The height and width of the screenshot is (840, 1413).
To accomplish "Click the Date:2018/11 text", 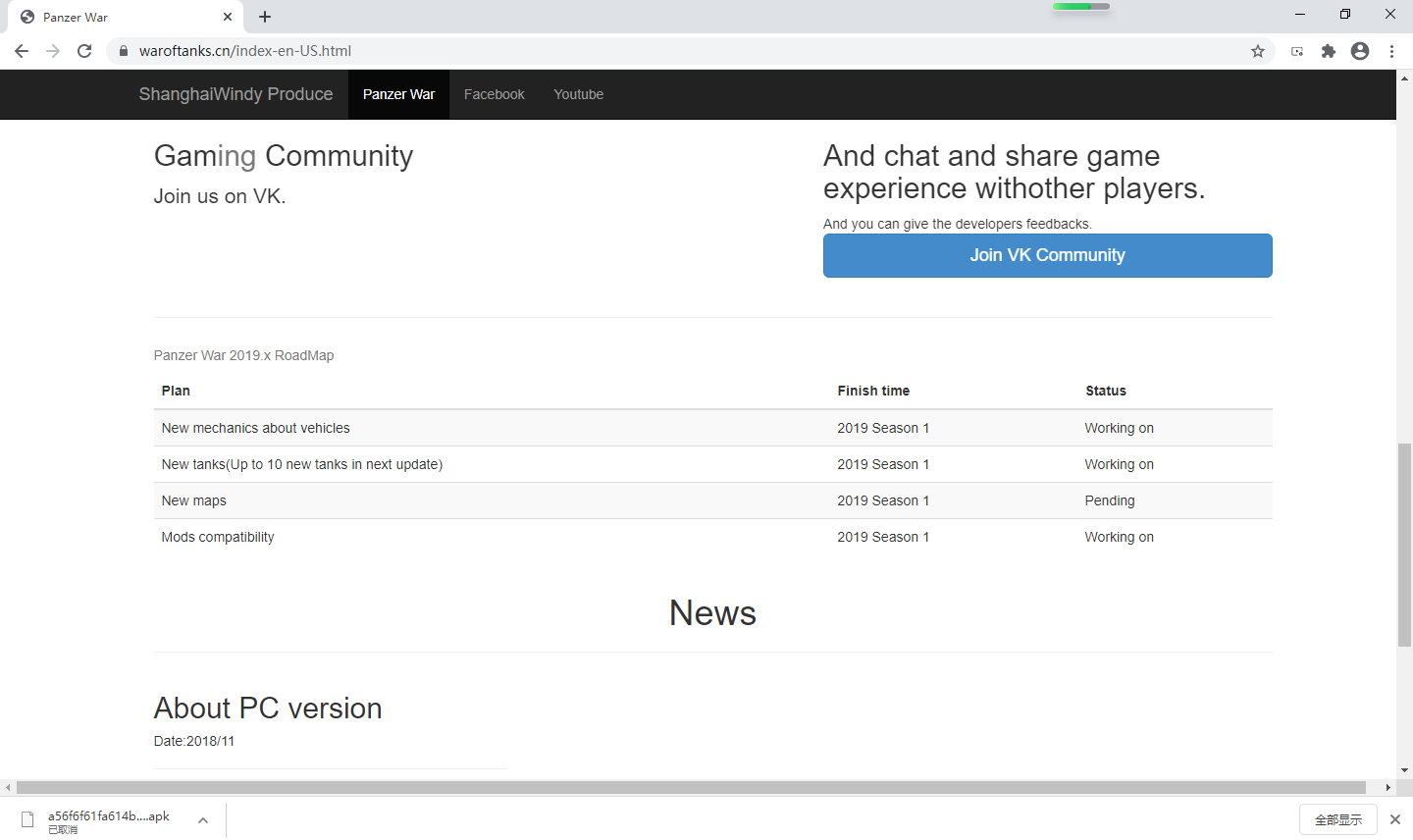I will 194,741.
